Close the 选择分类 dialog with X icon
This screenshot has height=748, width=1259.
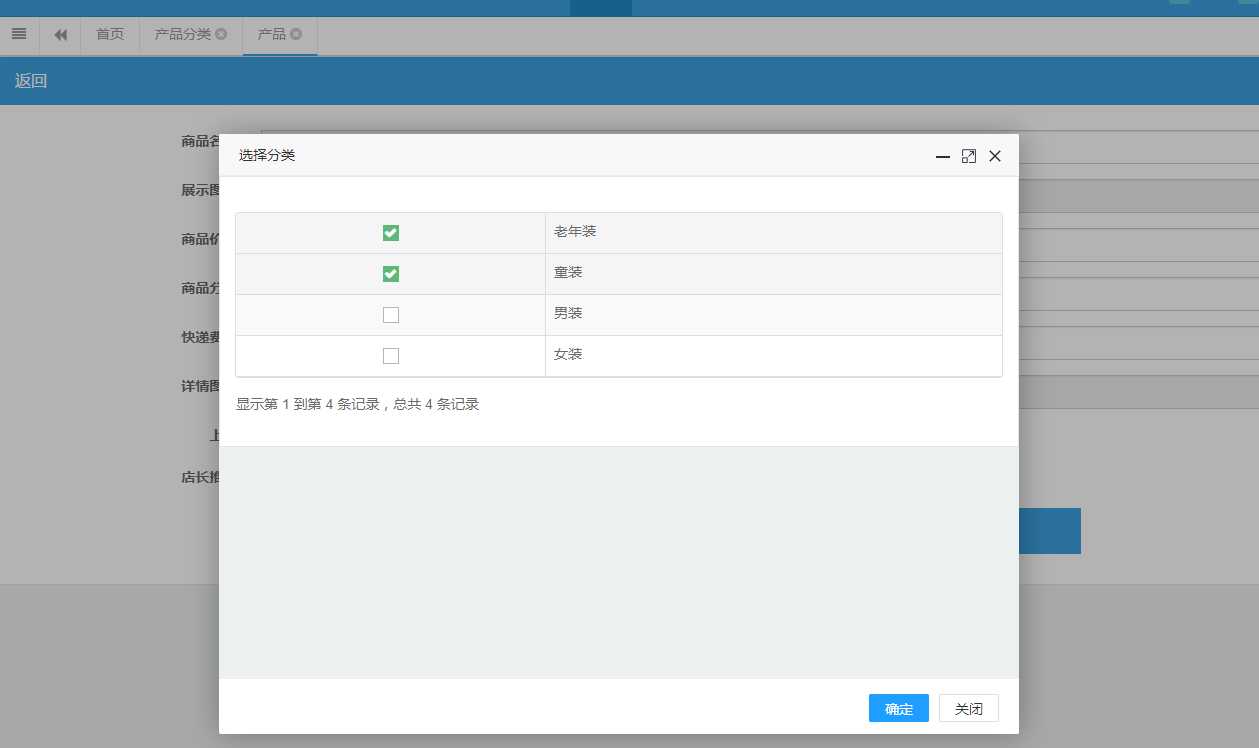pyautogui.click(x=995, y=156)
